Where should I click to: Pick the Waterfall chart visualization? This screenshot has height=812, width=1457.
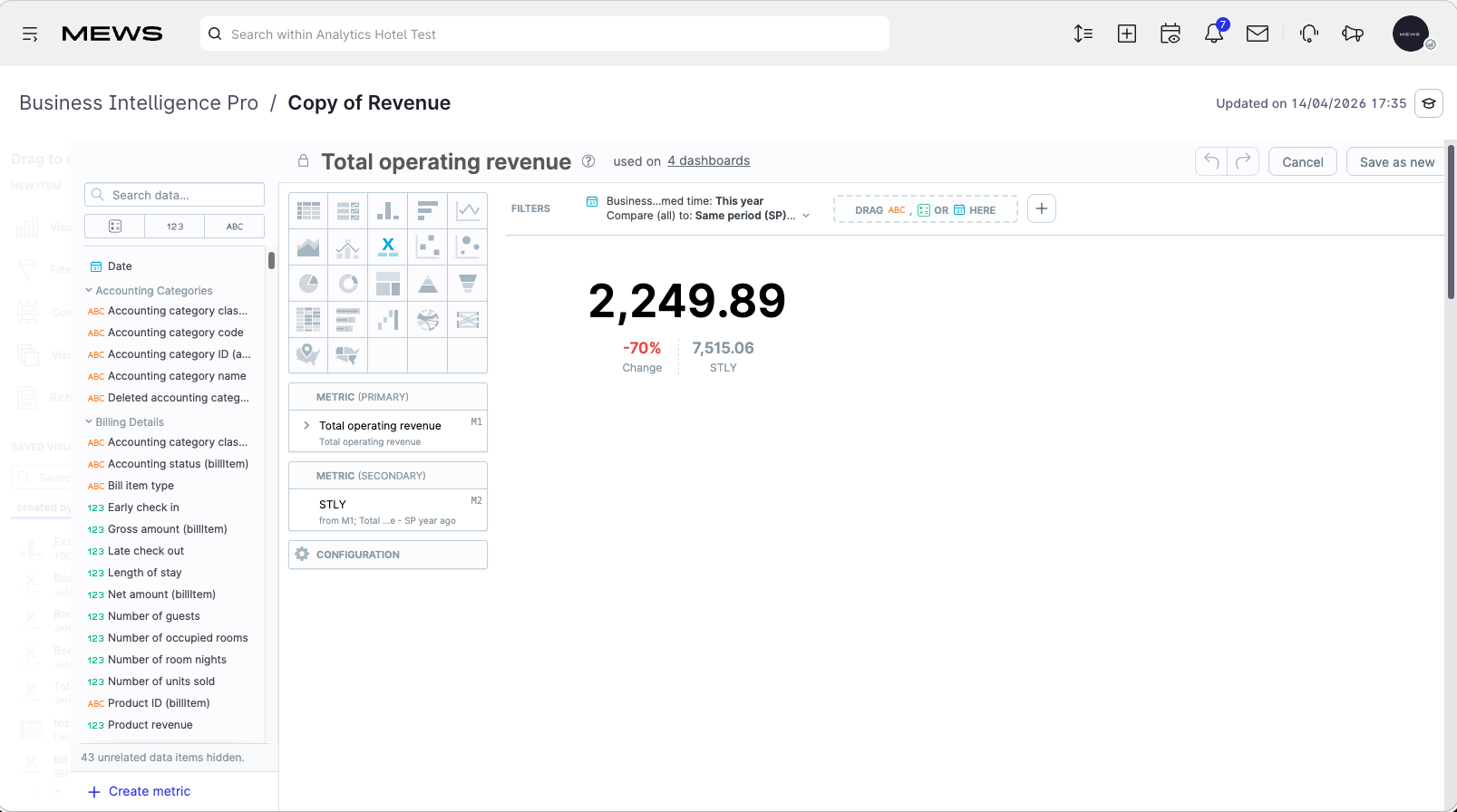tap(388, 319)
